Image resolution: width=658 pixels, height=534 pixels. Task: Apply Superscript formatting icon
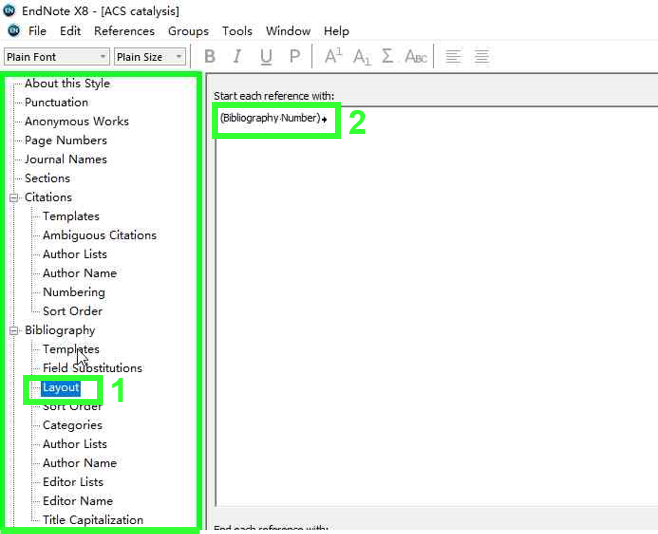[x=333, y=57]
